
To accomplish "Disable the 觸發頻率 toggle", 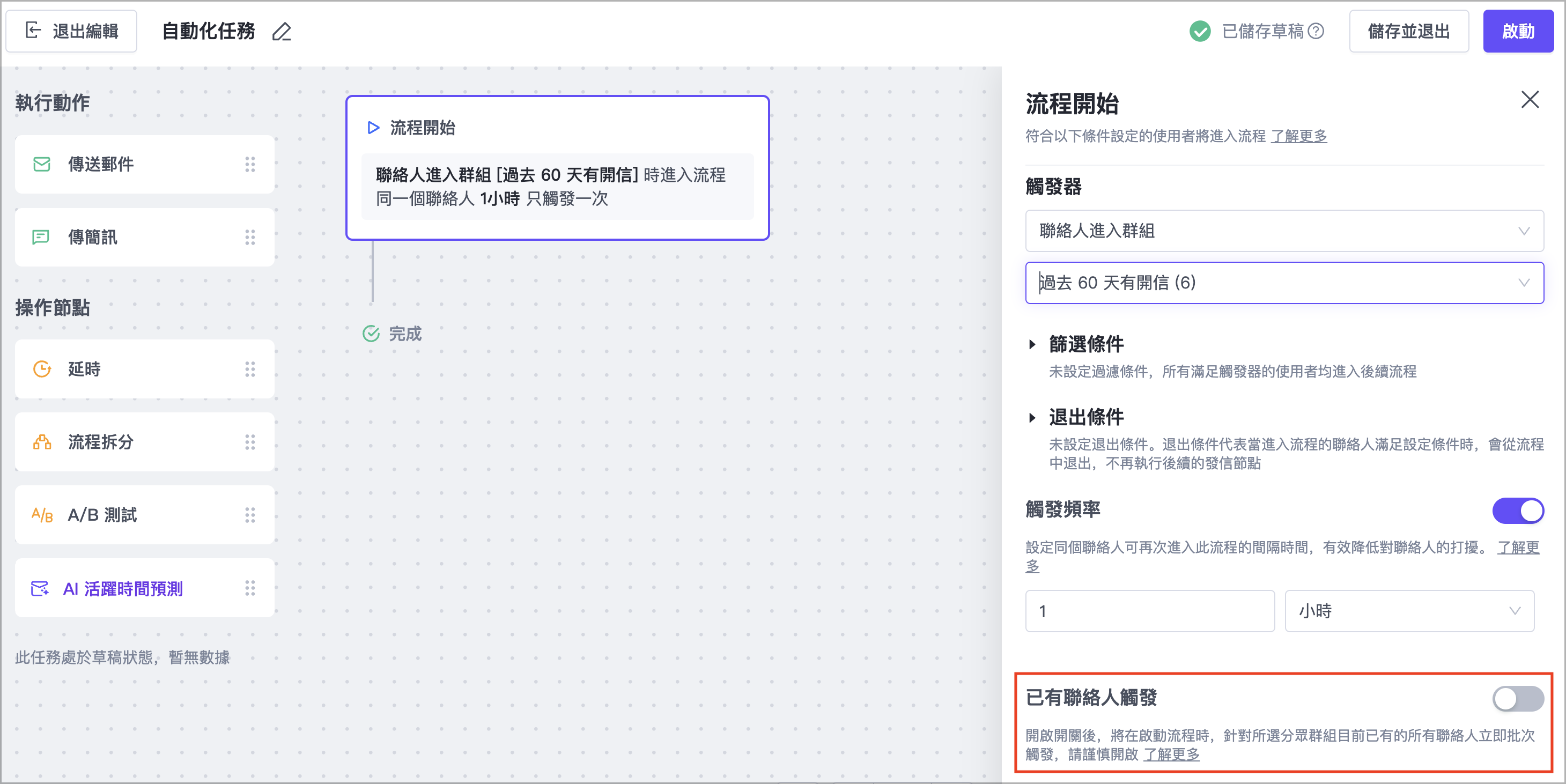I will 1517,511.
